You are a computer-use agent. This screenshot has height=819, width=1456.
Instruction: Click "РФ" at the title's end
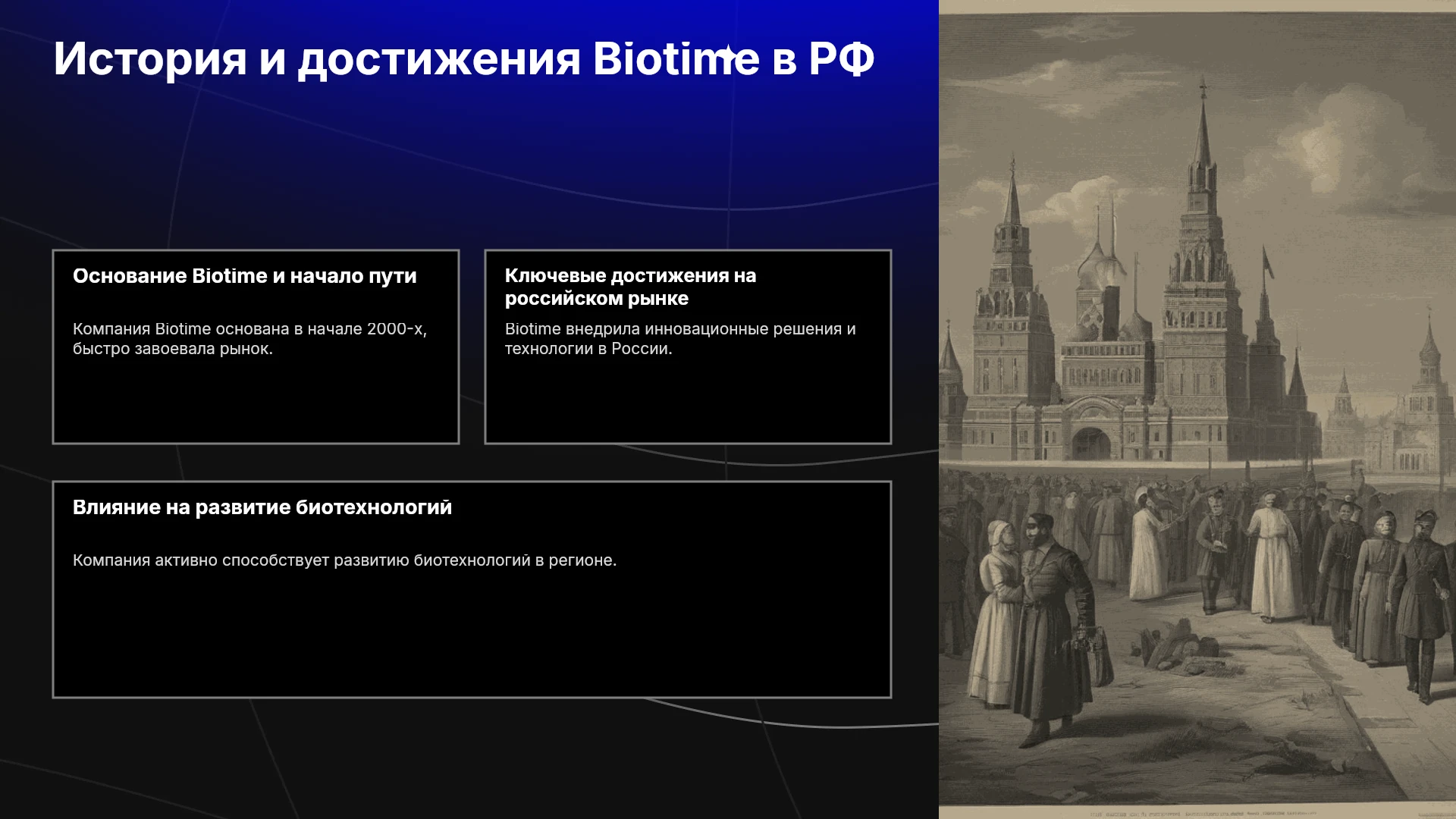click(x=842, y=58)
